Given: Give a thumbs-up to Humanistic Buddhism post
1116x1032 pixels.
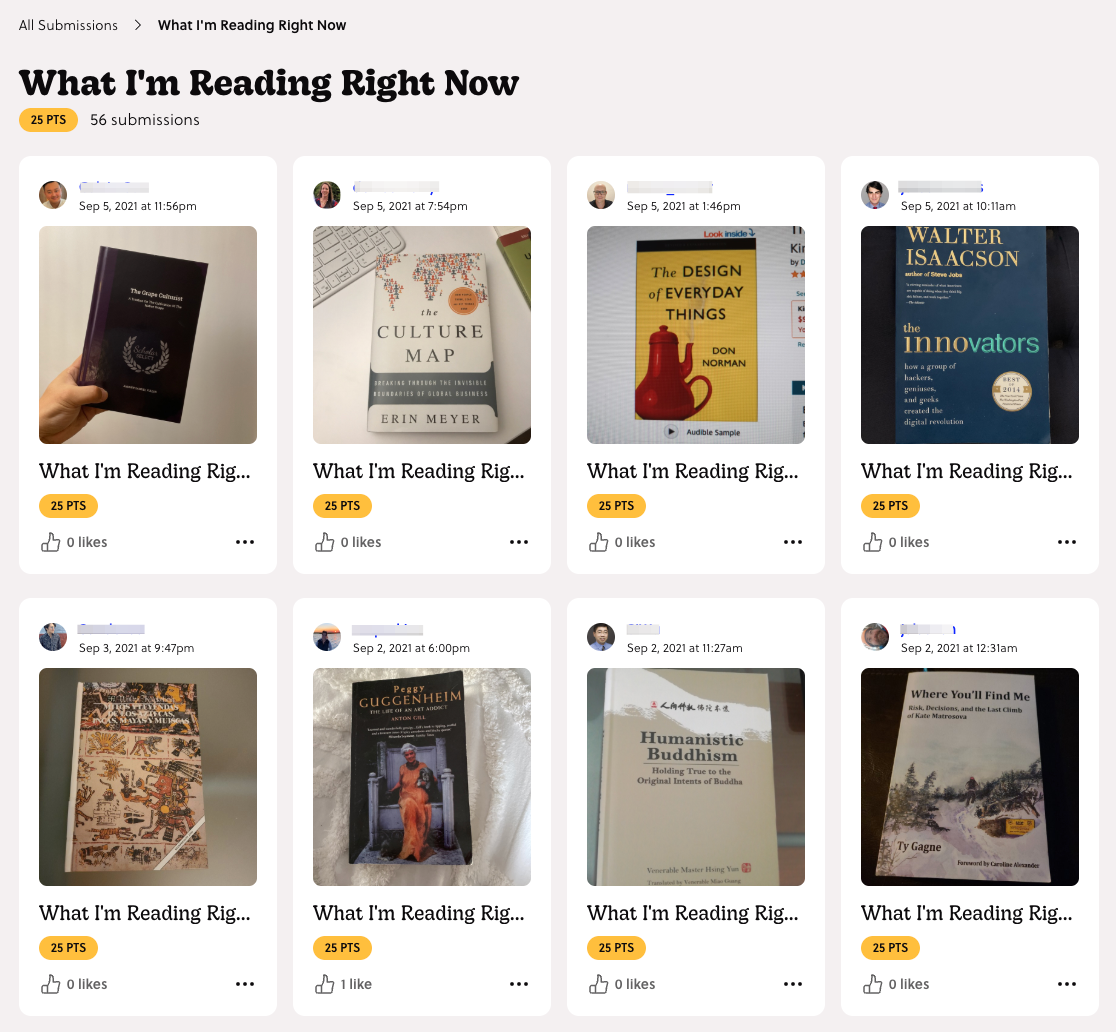Looking at the screenshot, I should click(x=599, y=984).
